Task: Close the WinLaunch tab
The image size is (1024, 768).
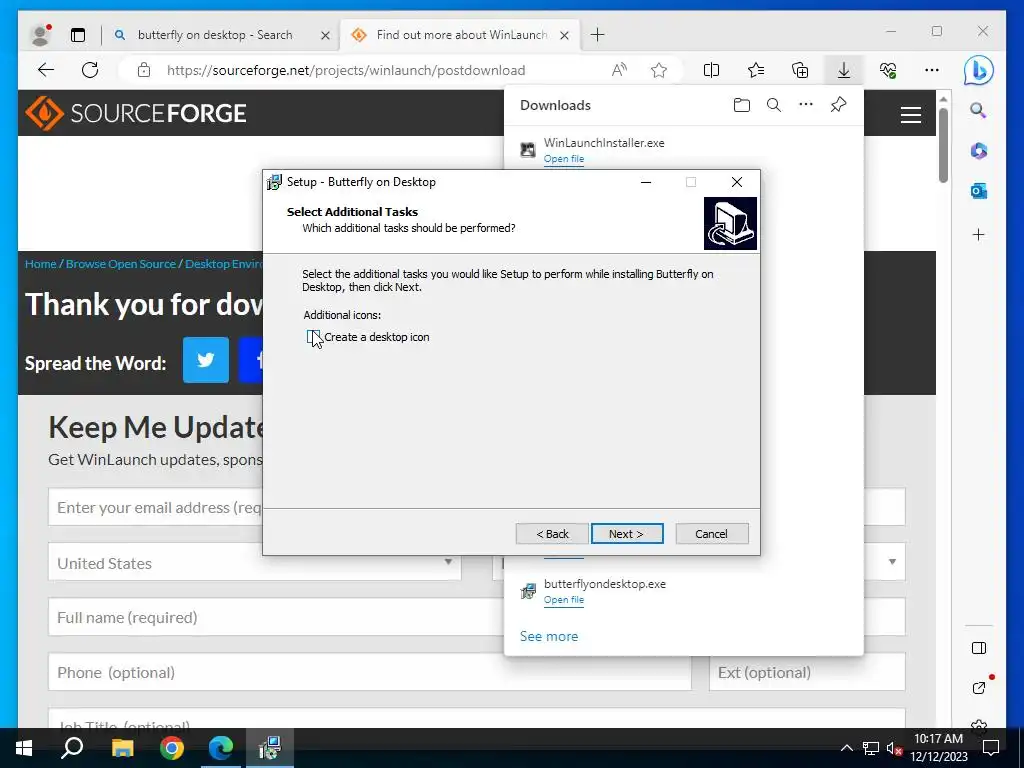Action: pos(564,35)
